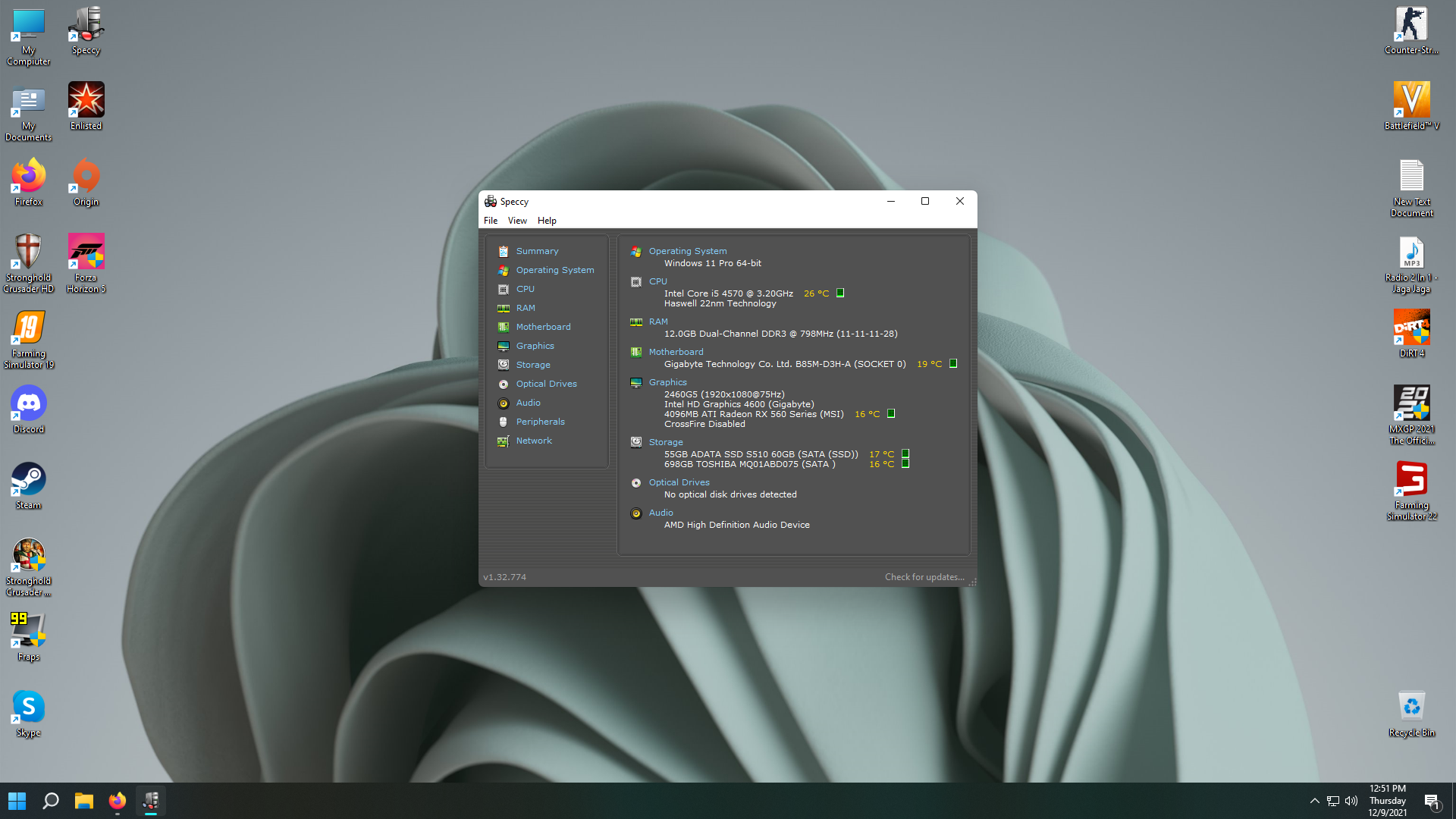Viewport: 1456px width, 819px height.
Task: Open the clock and calendar flyout
Action: [1388, 801]
